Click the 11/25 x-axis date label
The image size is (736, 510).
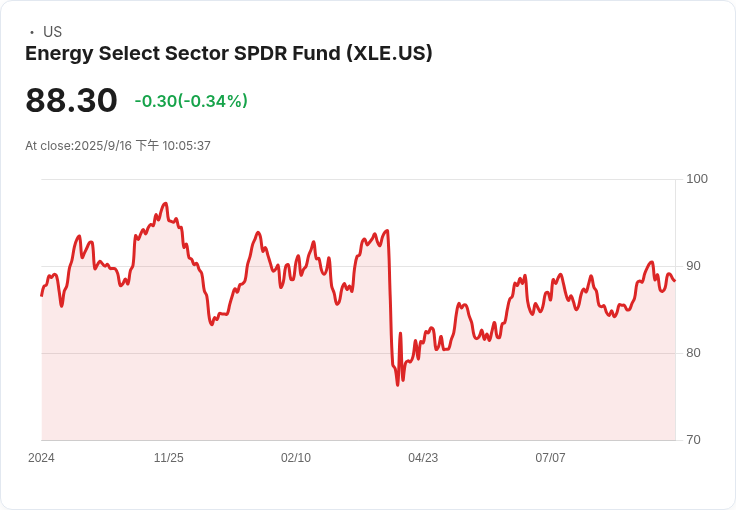[169, 457]
